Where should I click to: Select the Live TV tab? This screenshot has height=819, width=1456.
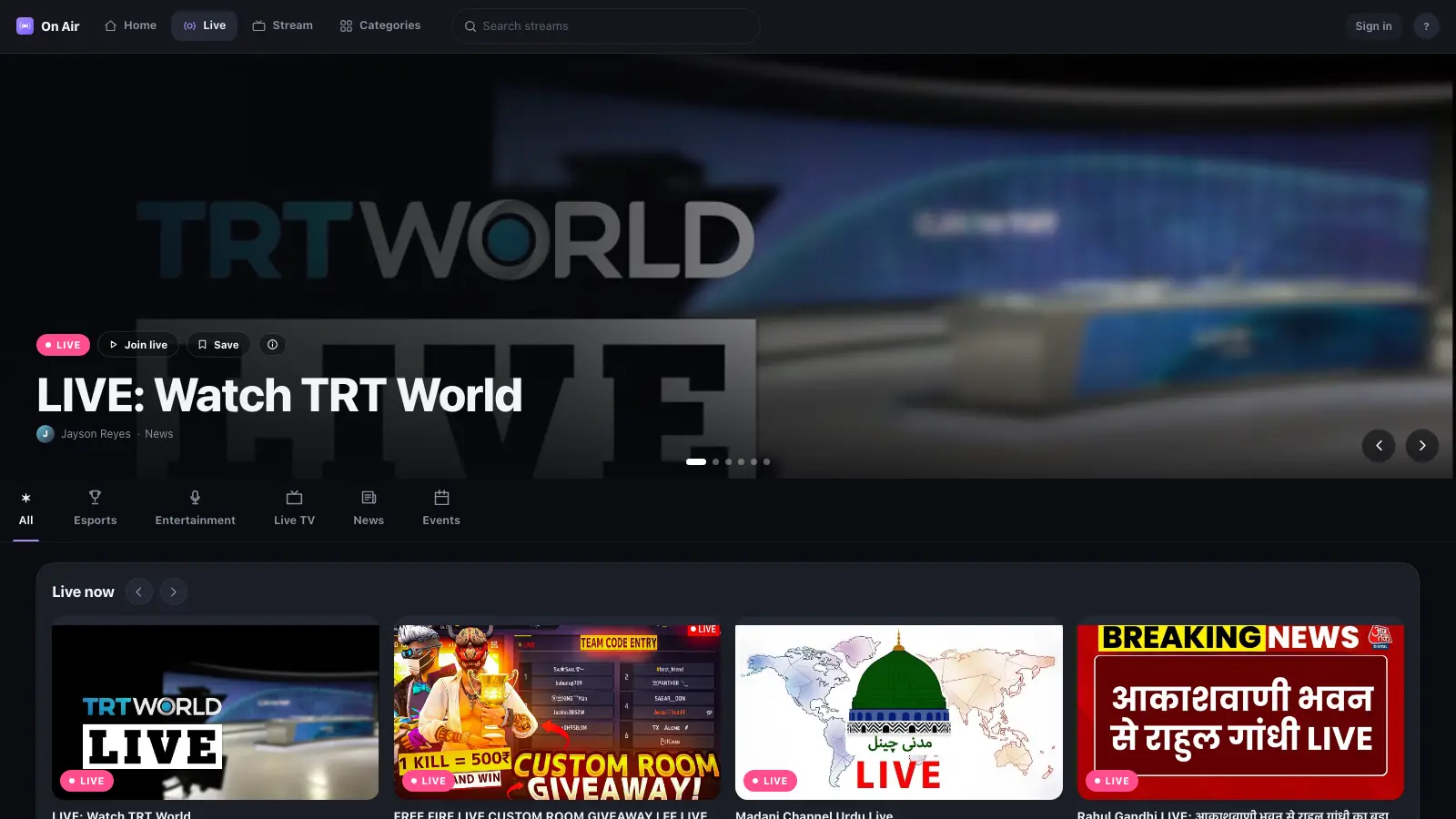click(x=294, y=509)
